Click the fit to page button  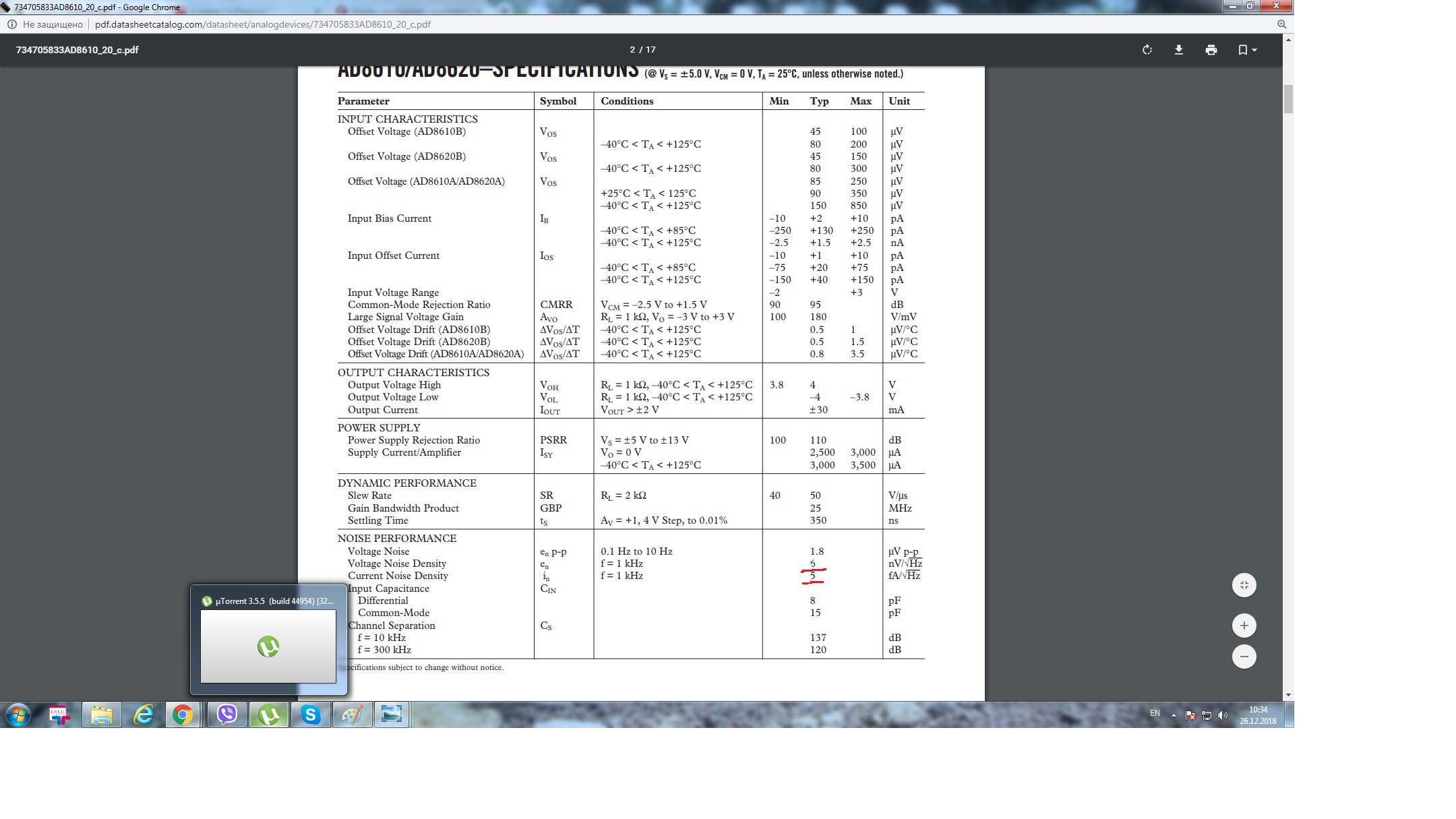click(x=1244, y=585)
